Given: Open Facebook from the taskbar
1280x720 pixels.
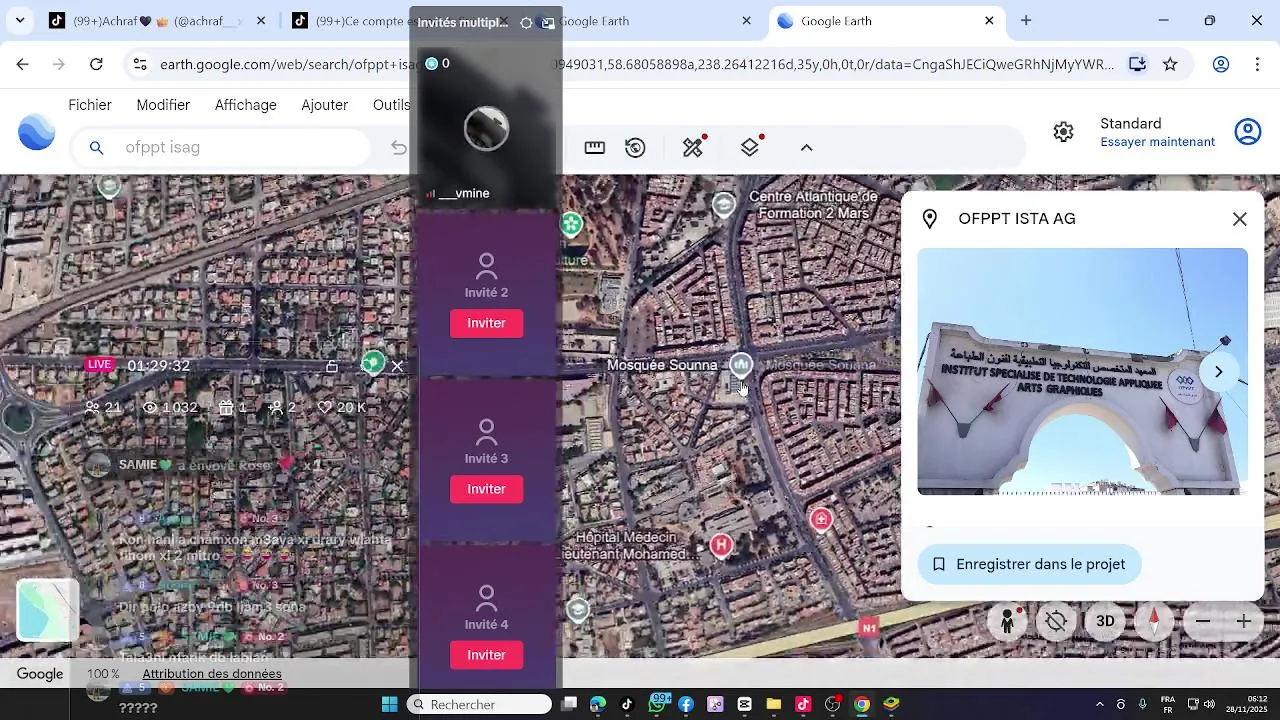Looking at the screenshot, I should (x=686, y=704).
